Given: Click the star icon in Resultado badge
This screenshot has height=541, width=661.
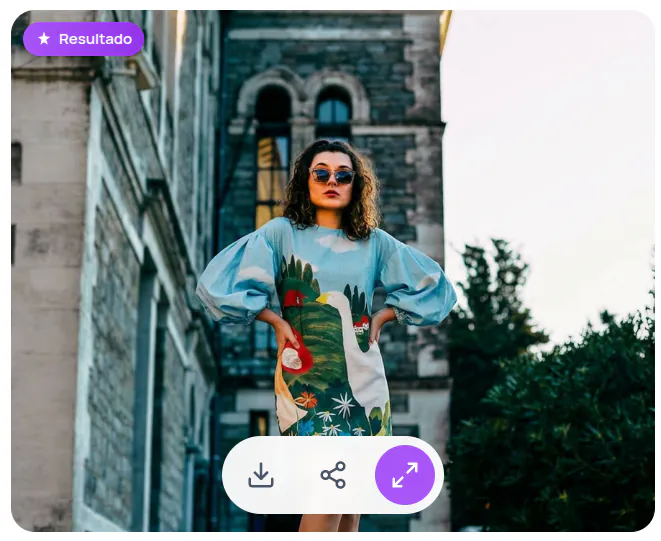Looking at the screenshot, I should coord(44,39).
